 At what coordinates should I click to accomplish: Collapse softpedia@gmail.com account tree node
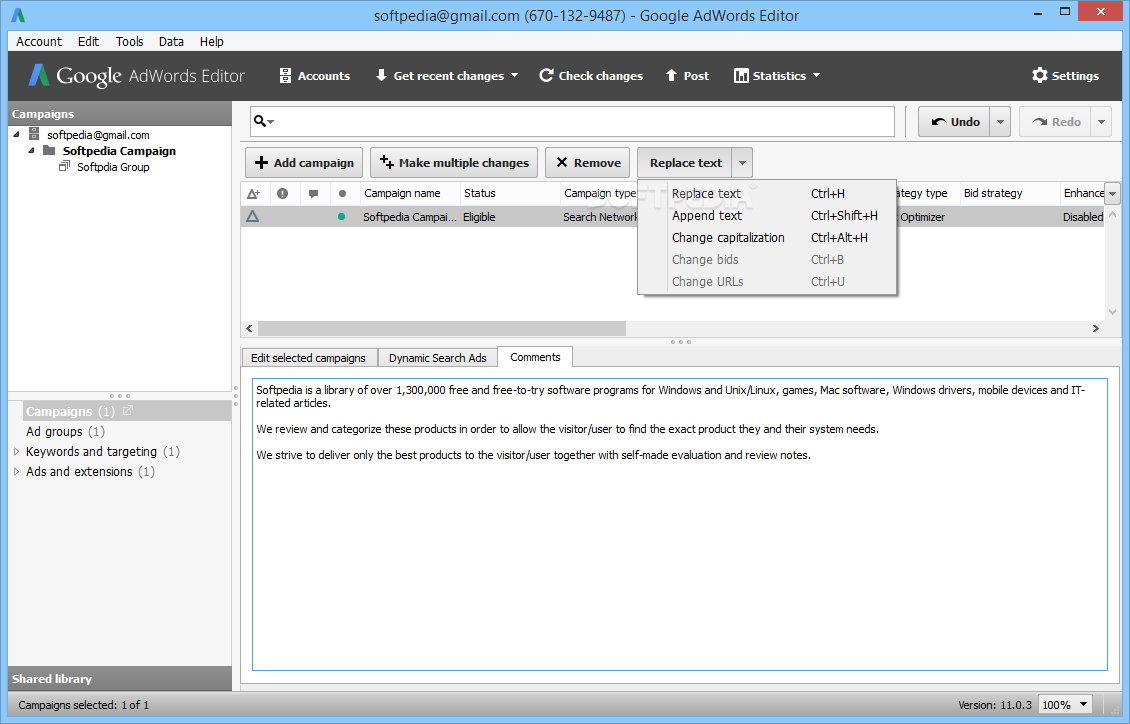point(17,135)
